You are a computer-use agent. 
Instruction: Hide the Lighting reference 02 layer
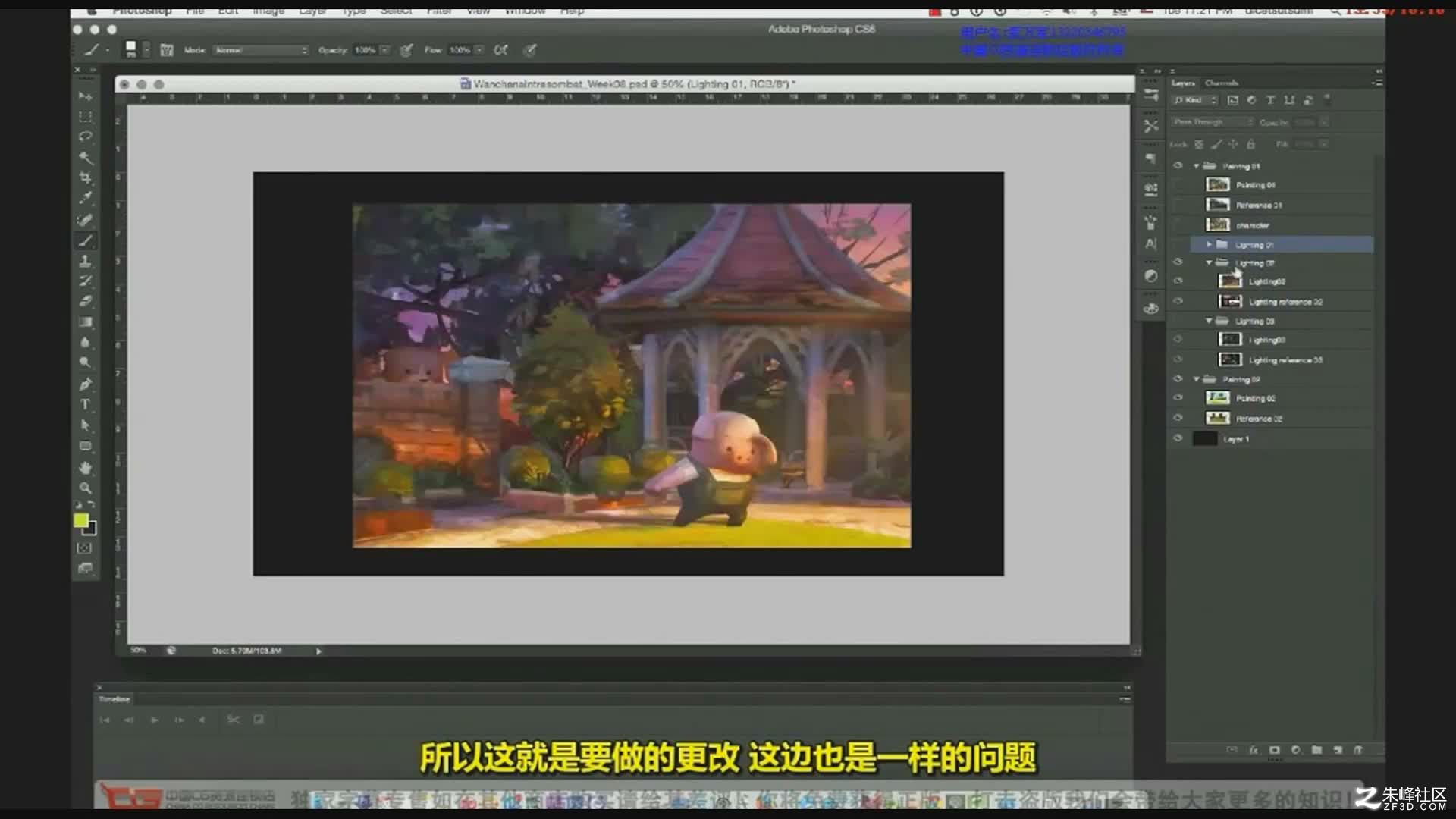[1178, 301]
